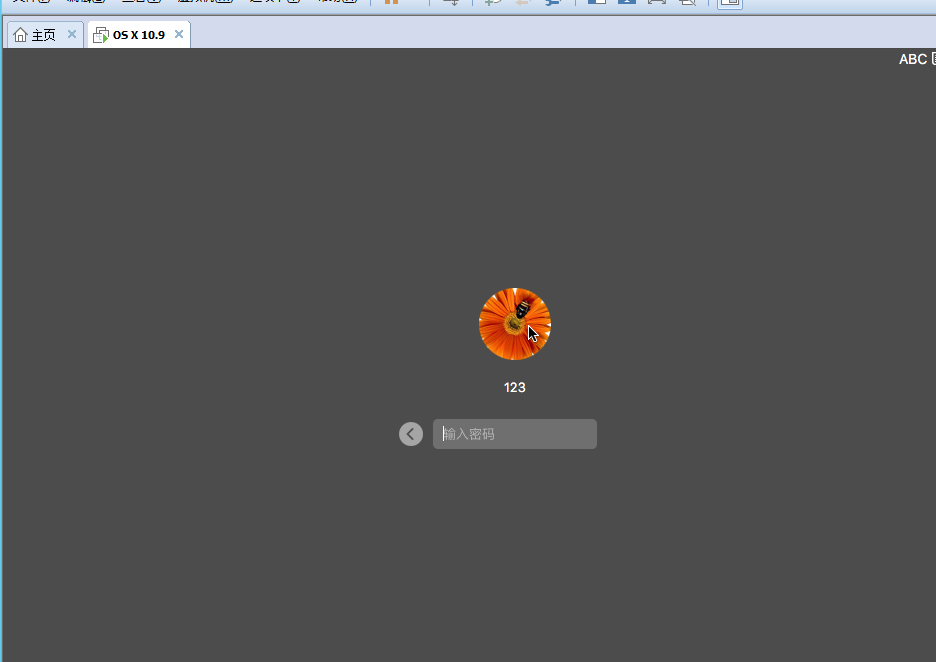Click the rightmost boxed console view icon
Image resolution: width=936 pixels, height=662 pixels.
[x=730, y=3]
